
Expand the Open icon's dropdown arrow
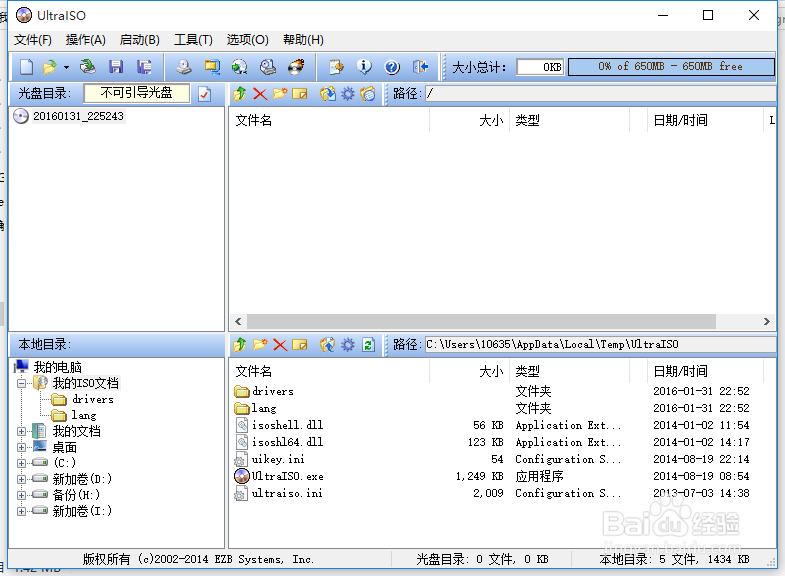coord(66,67)
